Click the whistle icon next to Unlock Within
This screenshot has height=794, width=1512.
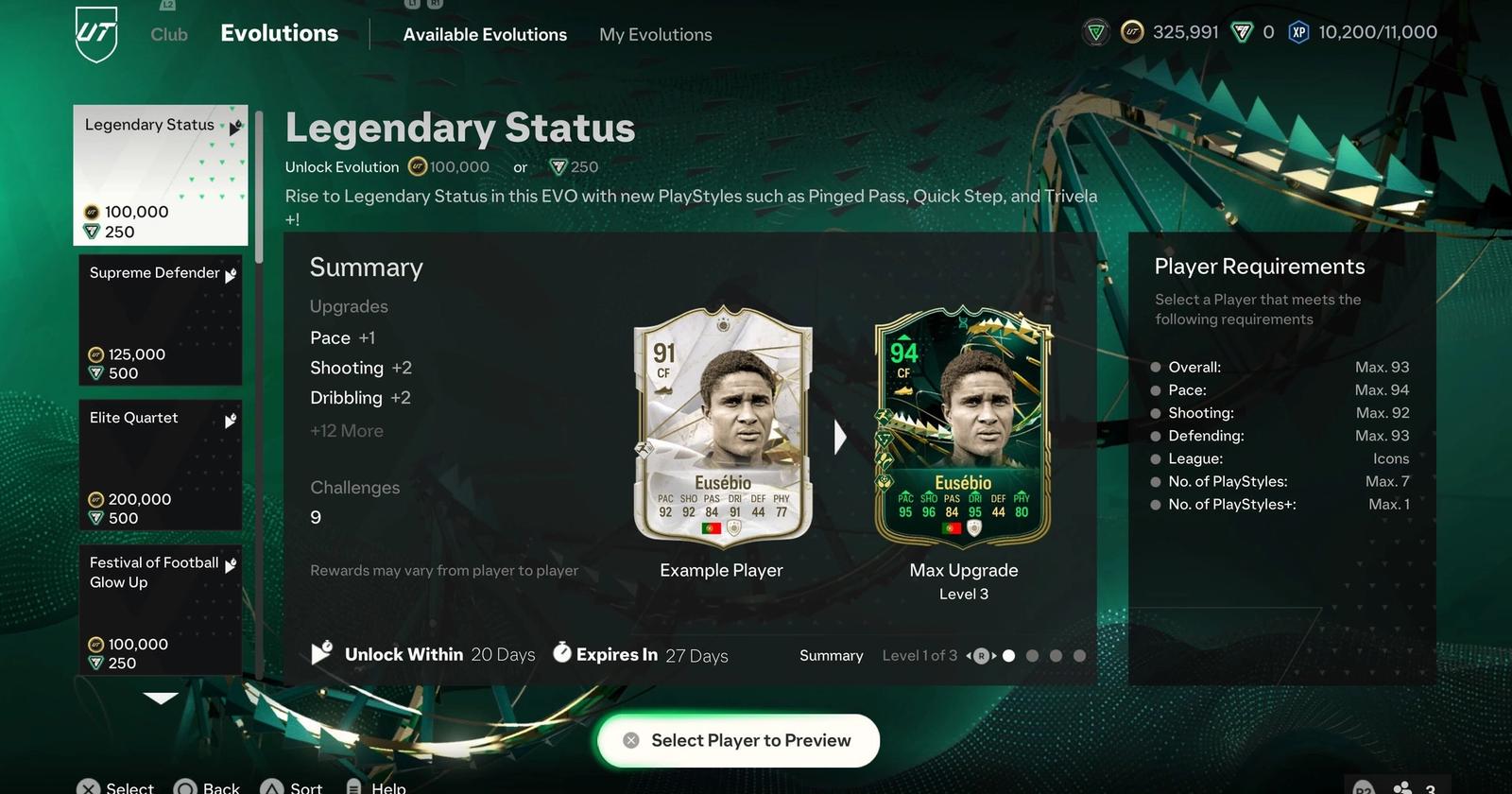321,653
